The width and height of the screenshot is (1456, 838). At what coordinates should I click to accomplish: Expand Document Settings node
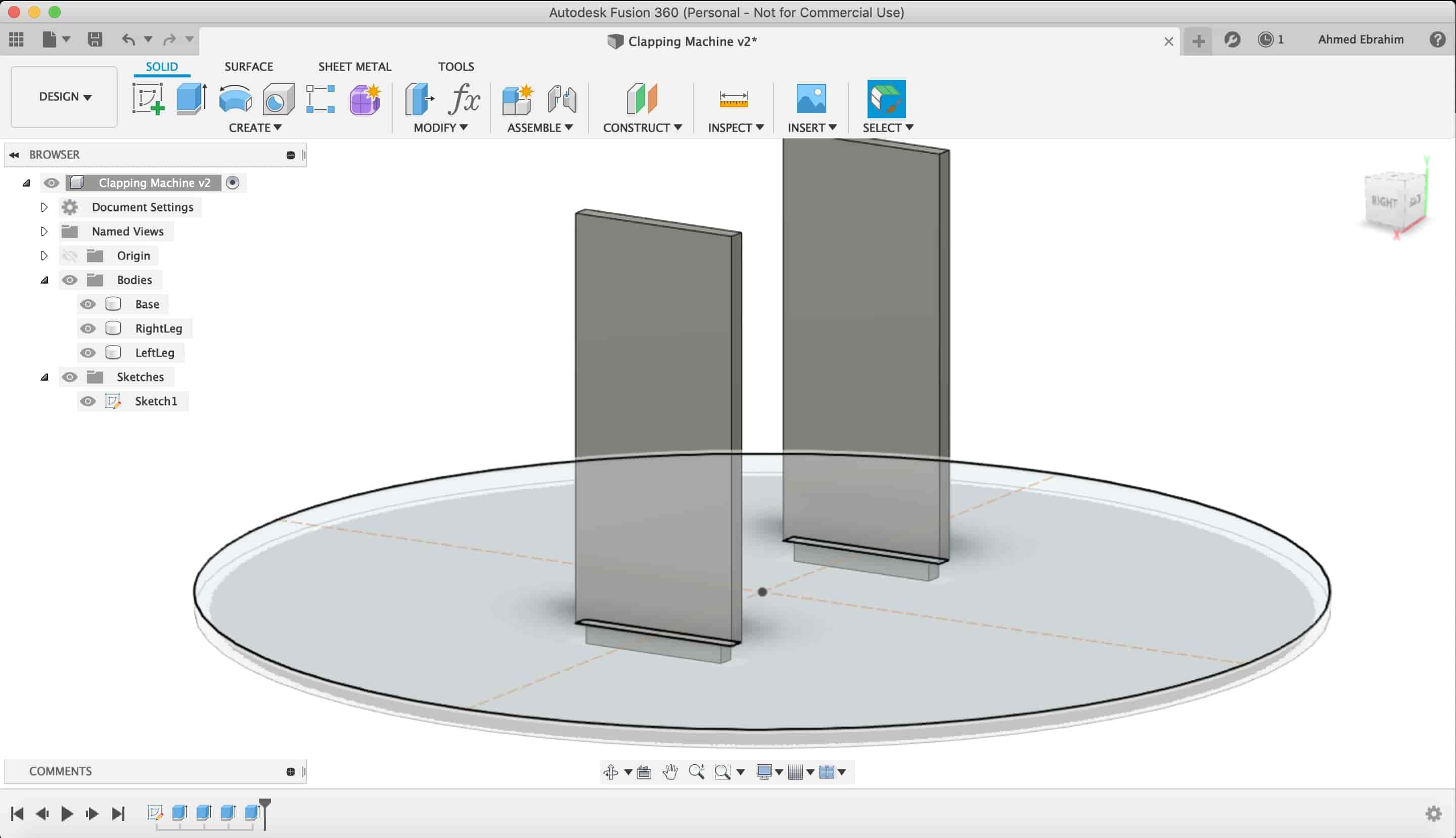pyautogui.click(x=44, y=207)
